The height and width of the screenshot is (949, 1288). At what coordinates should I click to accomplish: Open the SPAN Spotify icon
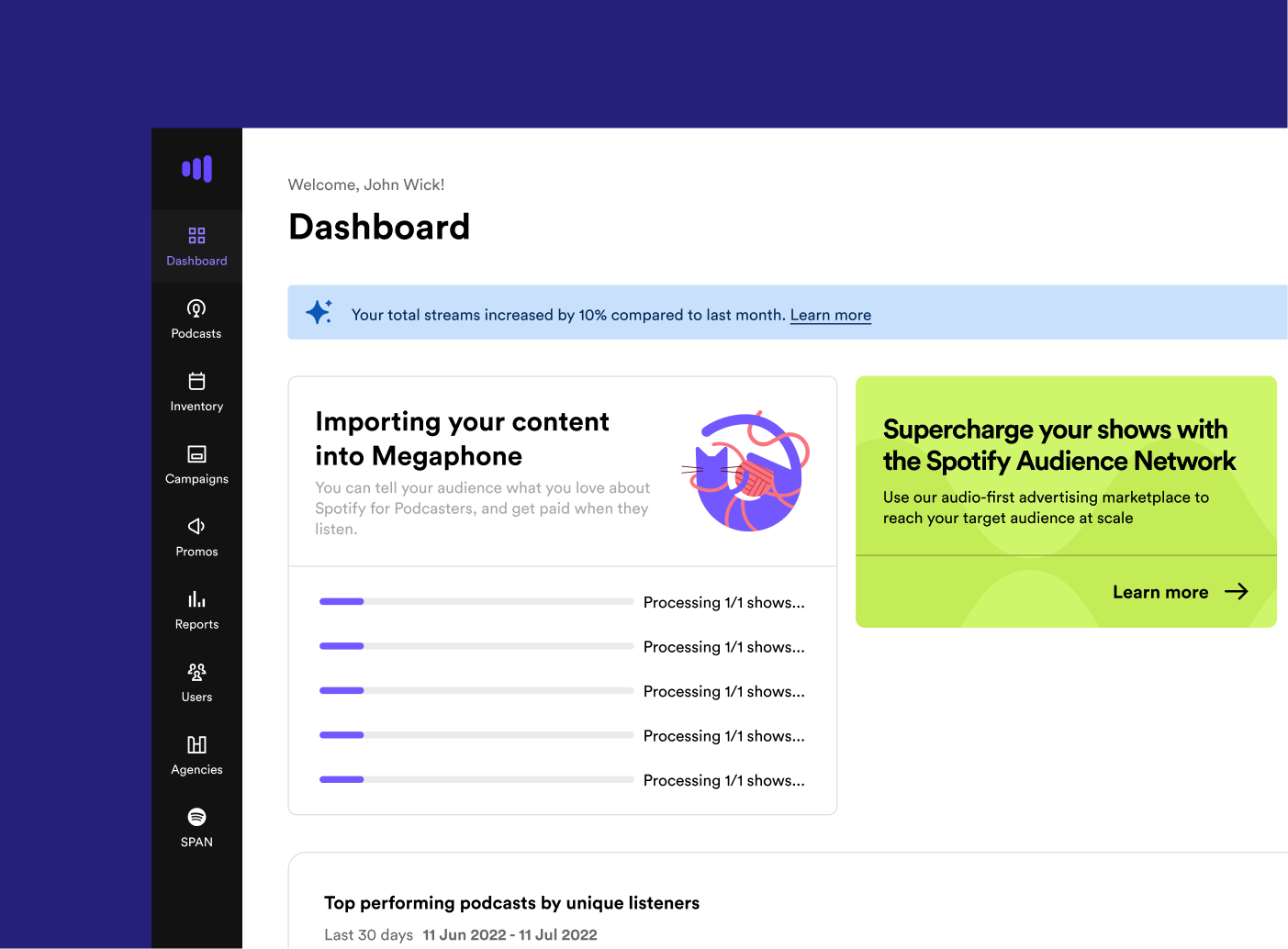(196, 817)
